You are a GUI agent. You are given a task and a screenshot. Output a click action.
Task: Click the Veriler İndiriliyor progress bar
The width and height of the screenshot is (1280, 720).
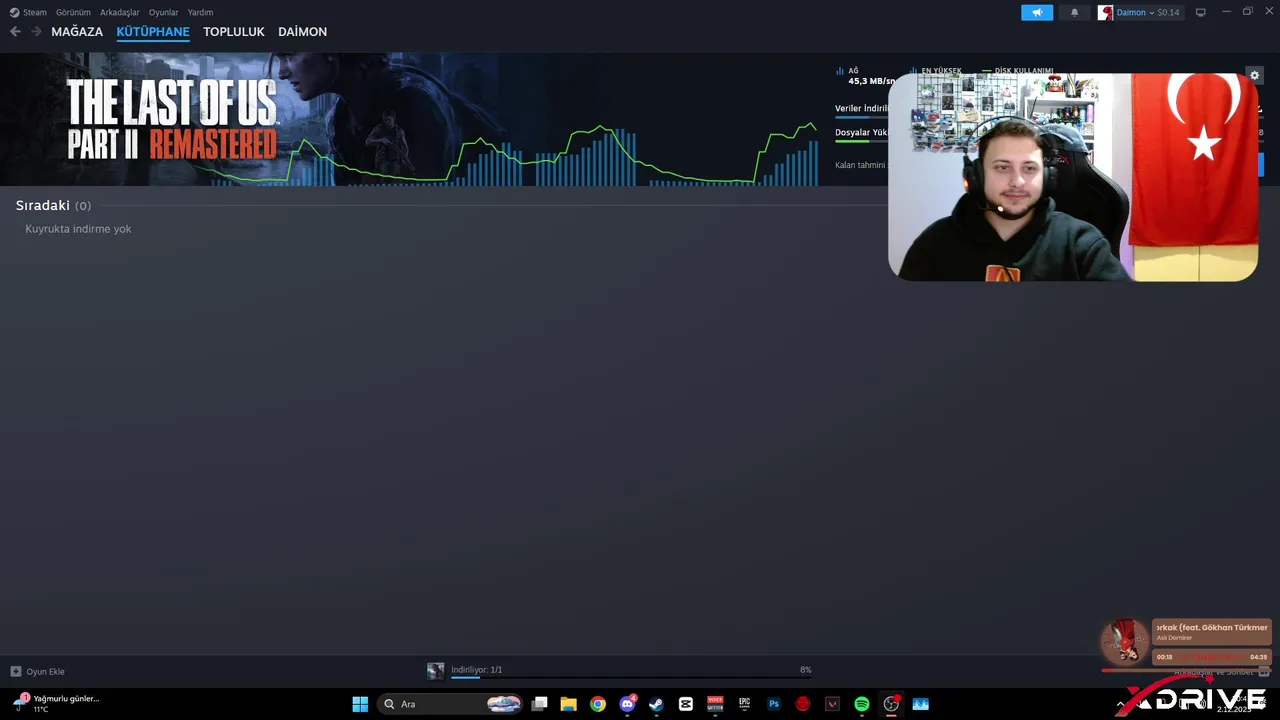[x=861, y=118]
